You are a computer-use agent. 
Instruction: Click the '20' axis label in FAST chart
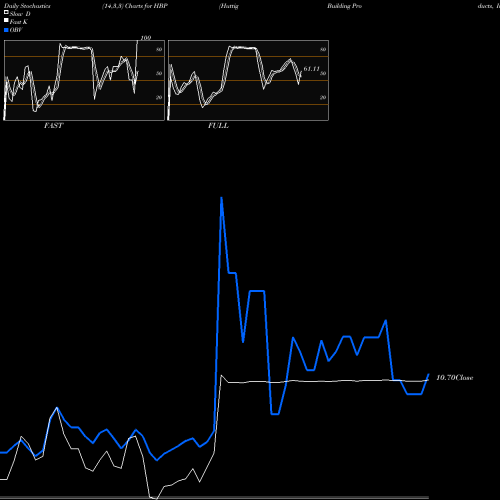(159, 97)
